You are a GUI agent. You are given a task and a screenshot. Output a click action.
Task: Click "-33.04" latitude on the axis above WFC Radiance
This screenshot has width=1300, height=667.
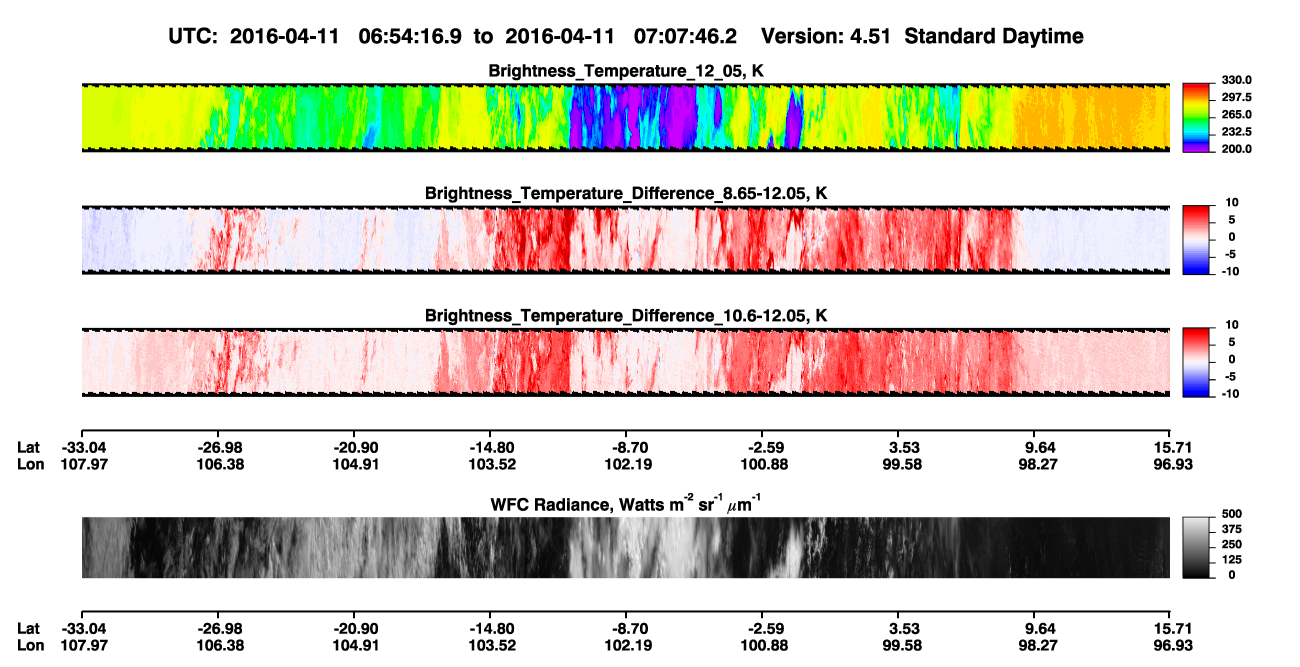[x=82, y=448]
